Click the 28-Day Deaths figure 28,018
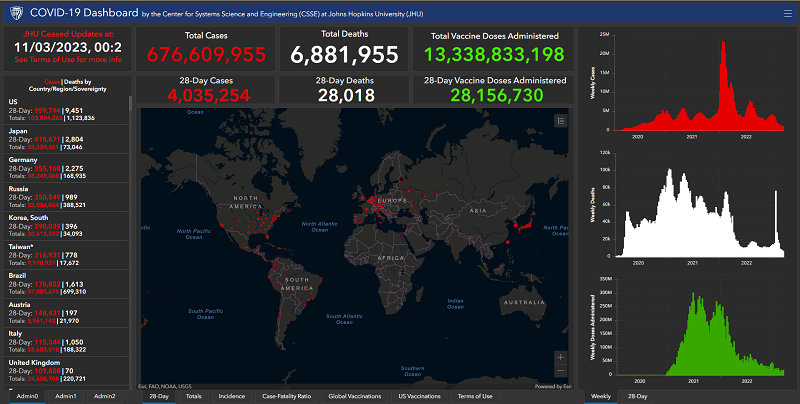This screenshot has height=404, width=800. pos(346,95)
